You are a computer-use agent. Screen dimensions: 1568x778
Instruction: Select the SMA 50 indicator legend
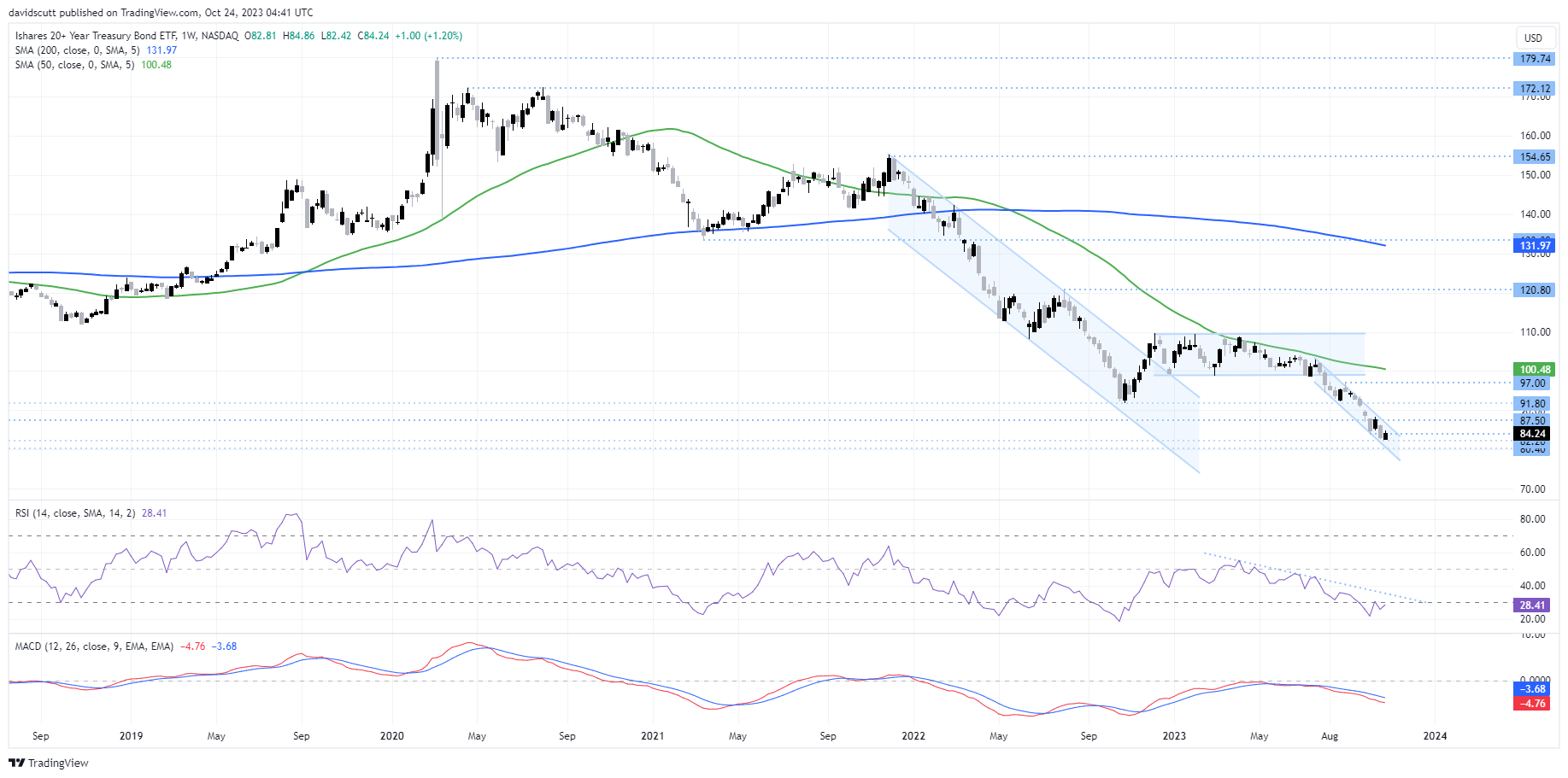coord(93,65)
